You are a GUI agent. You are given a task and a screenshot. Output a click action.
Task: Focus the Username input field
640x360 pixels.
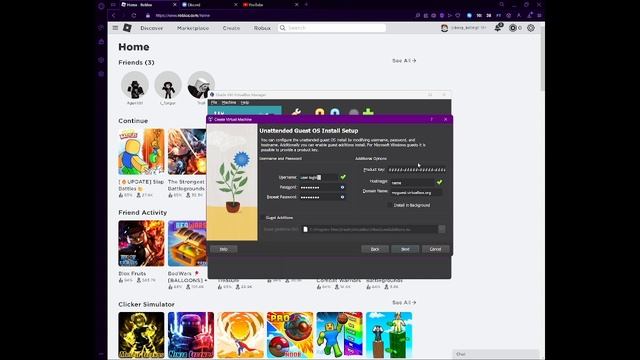click(318, 178)
